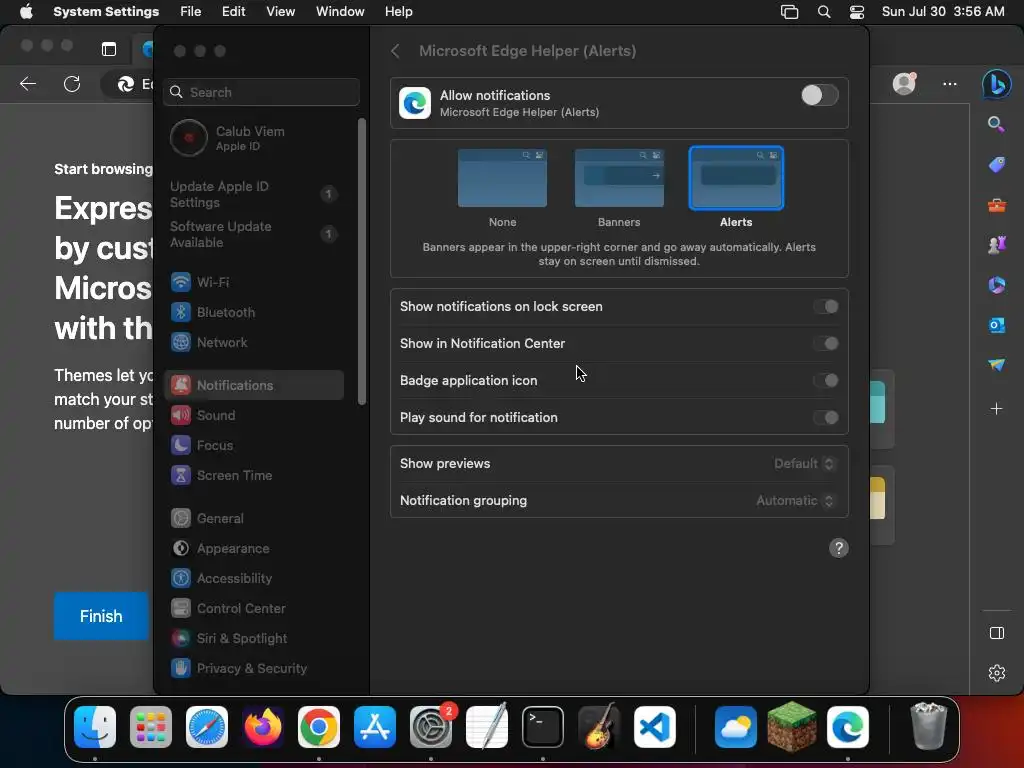Launch Firefox from the Dock
This screenshot has height=768, width=1024.
[263, 727]
